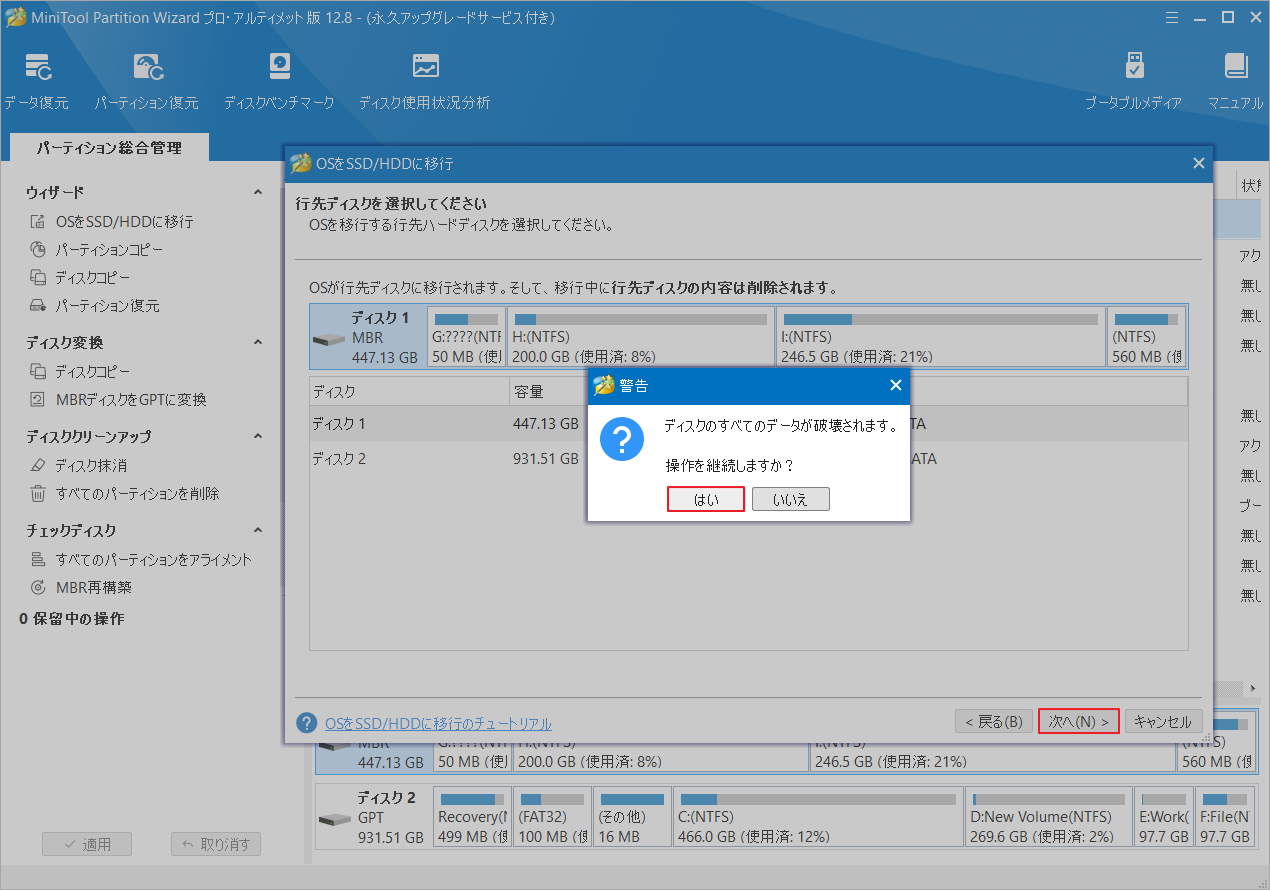
Task: Sort by the 容量 column header
Action: pyautogui.click(x=548, y=392)
